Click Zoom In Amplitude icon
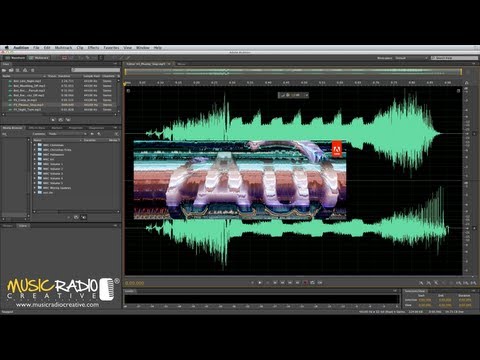480x360 pixels. click(x=421, y=283)
